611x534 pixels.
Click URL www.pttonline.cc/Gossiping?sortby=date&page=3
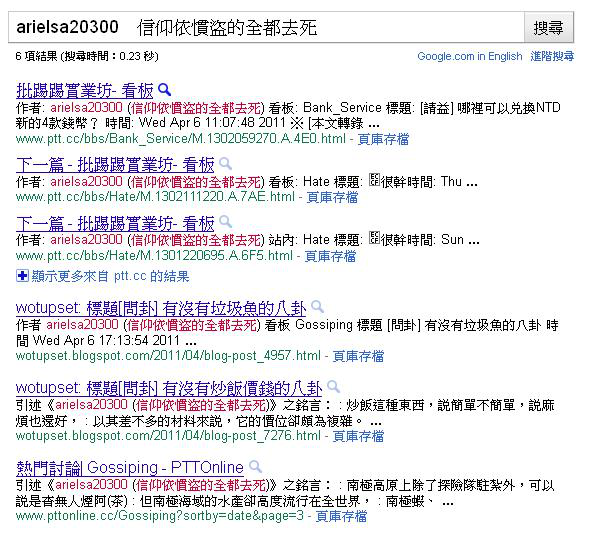[160, 516]
